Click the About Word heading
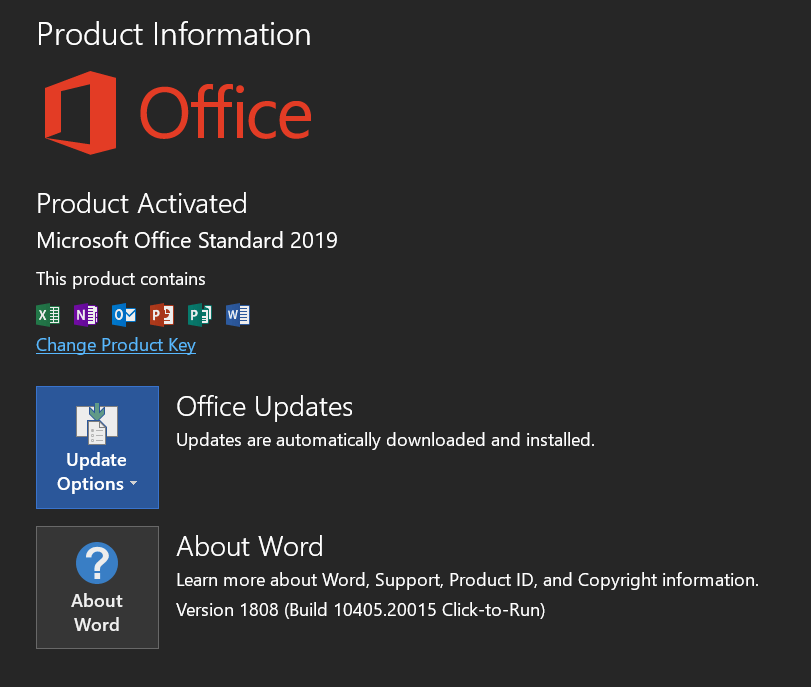The image size is (811, 687). pyautogui.click(x=250, y=547)
